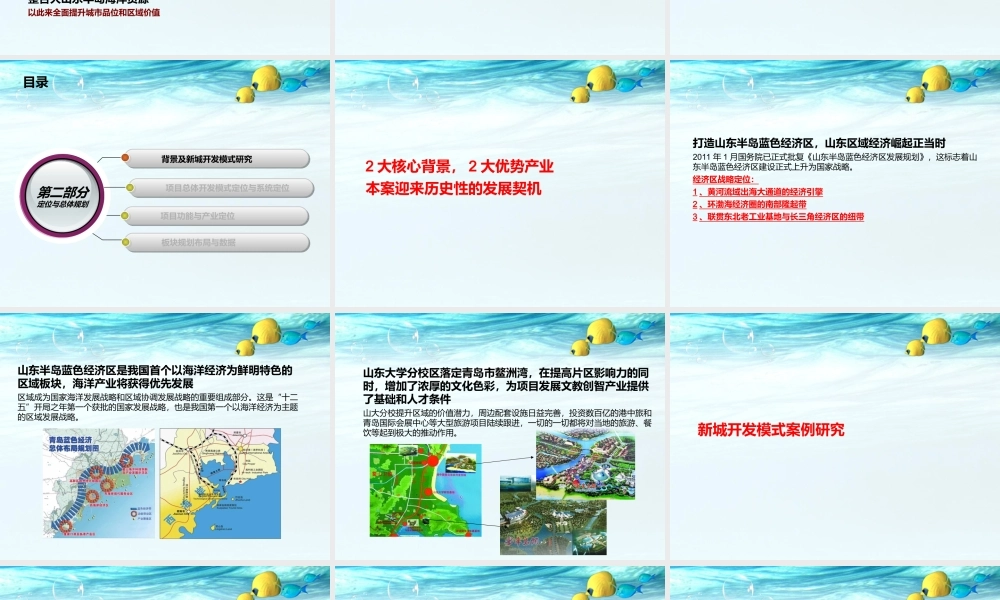Click link 3、联贯东北老工业基地与长三角经济区的纽带
The height and width of the screenshot is (600, 1000).
tap(778, 217)
